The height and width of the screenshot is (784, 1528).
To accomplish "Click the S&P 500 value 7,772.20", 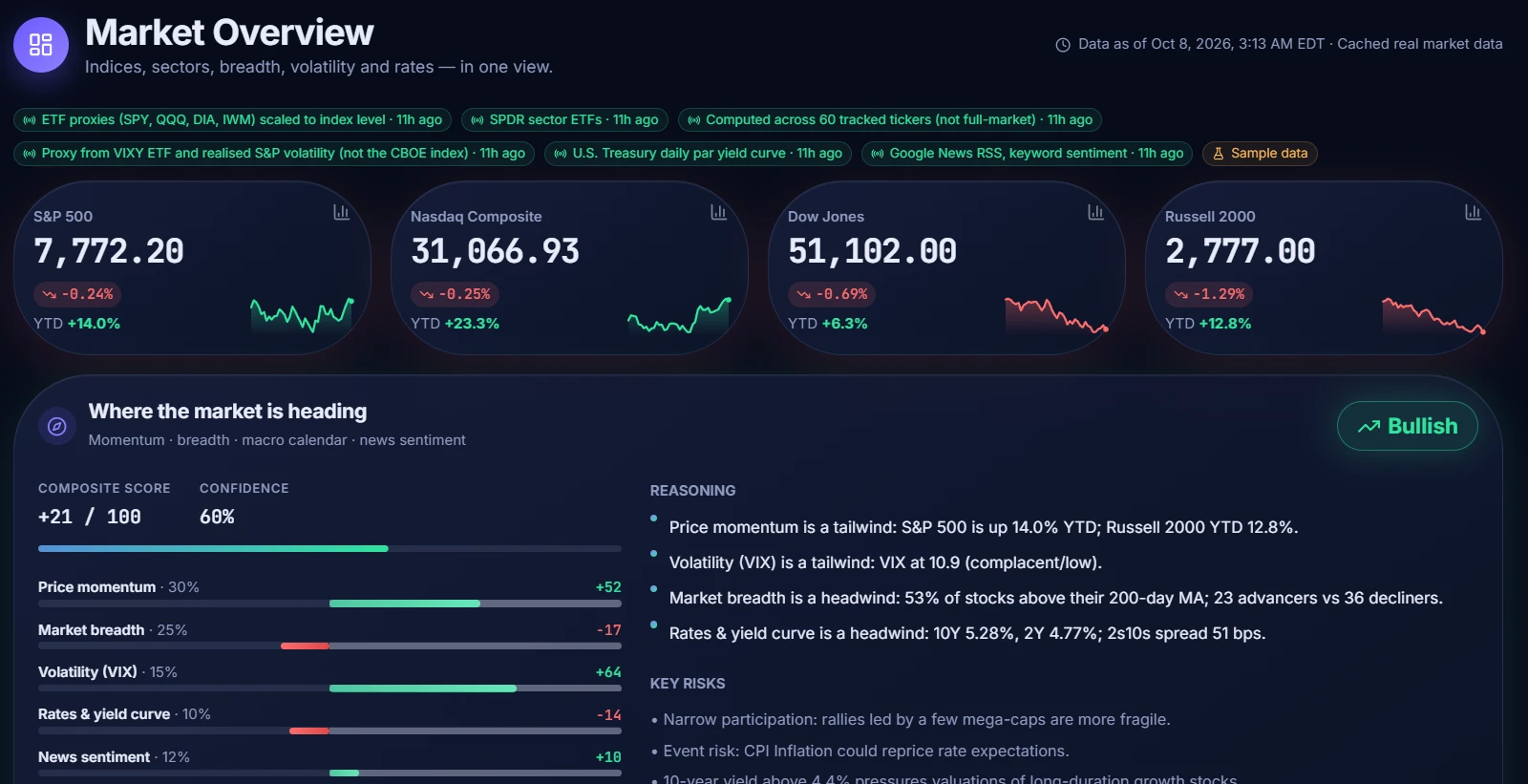I will [109, 252].
